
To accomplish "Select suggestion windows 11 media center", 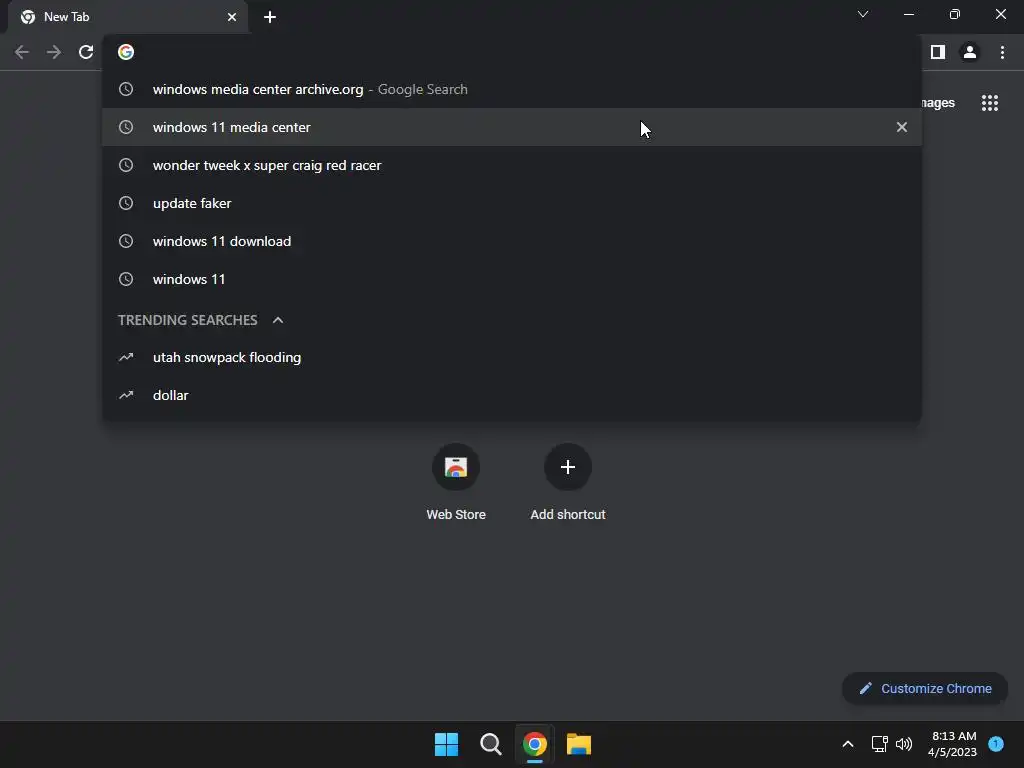I will point(512,127).
